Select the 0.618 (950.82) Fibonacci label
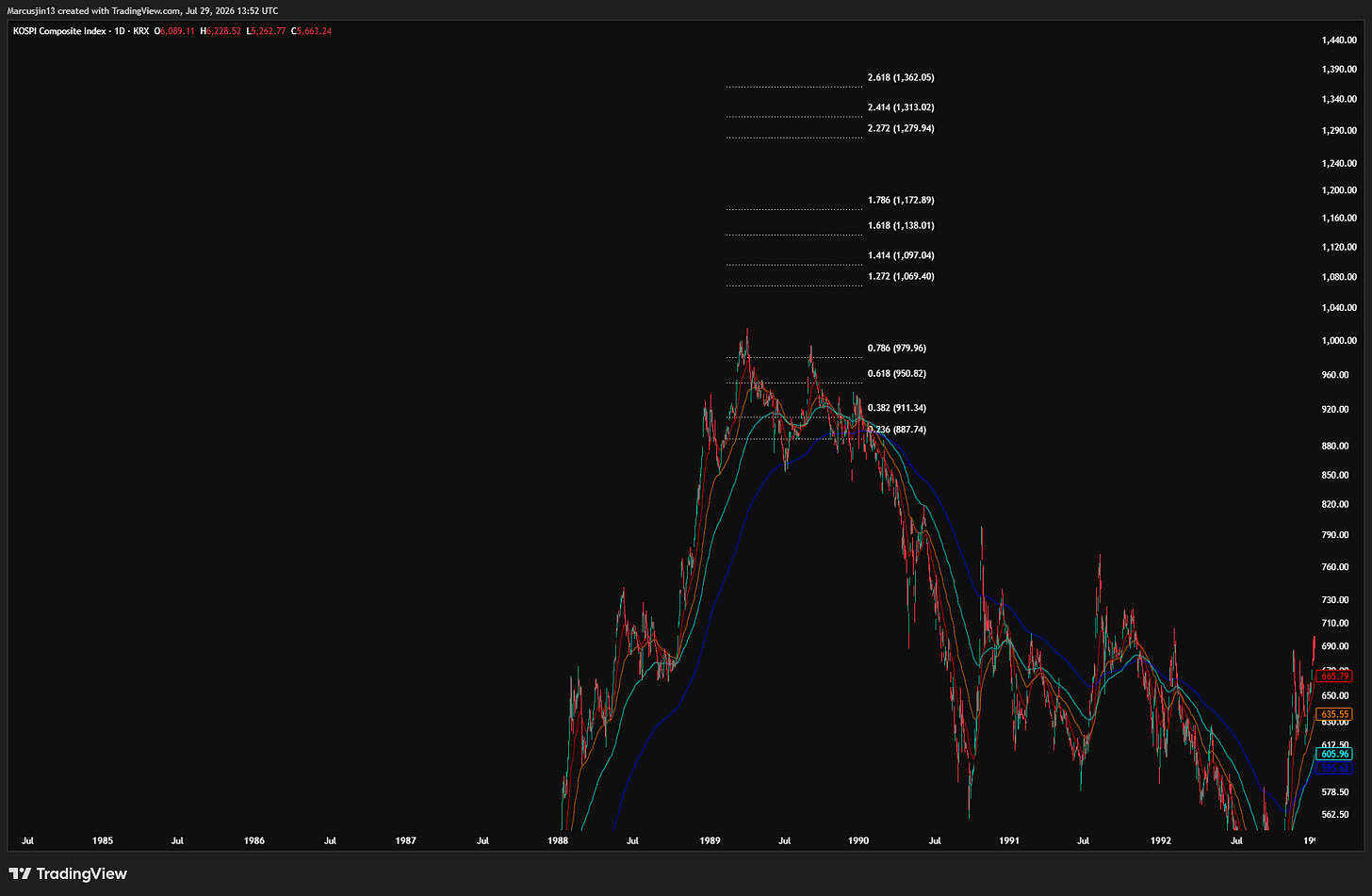This screenshot has width=1372, height=896. pos(896,374)
